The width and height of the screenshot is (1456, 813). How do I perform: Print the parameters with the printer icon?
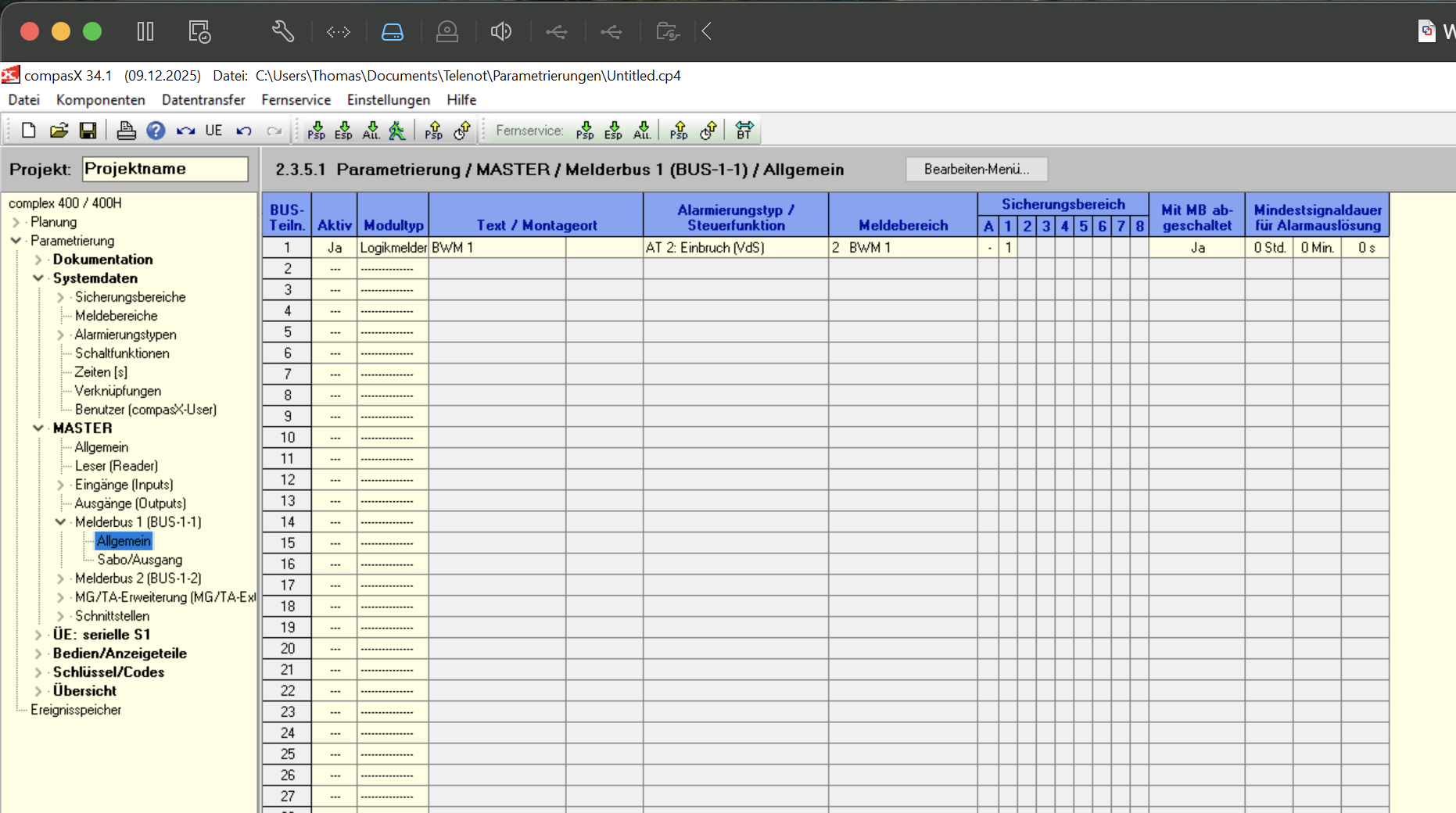coord(126,131)
